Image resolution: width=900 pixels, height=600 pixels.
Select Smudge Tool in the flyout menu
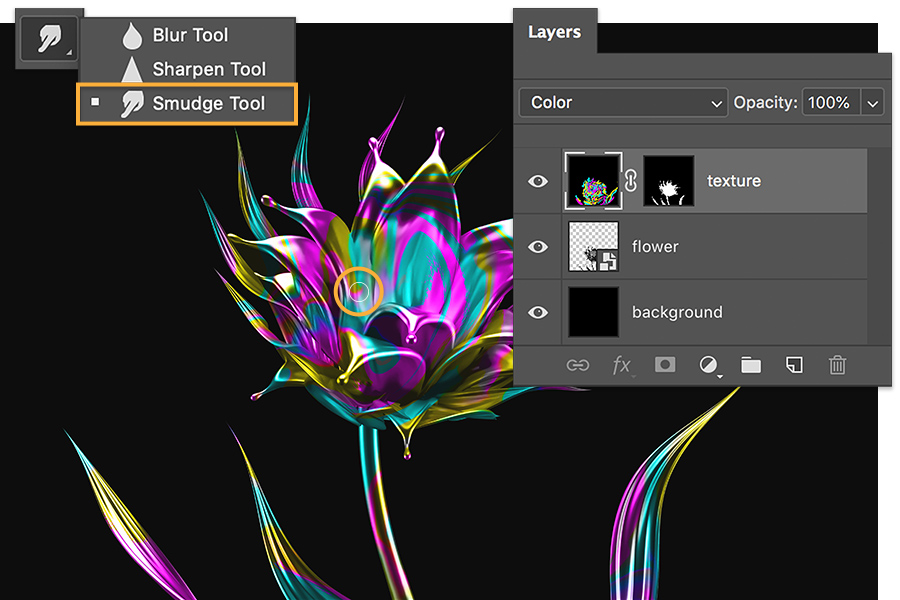coord(187,103)
